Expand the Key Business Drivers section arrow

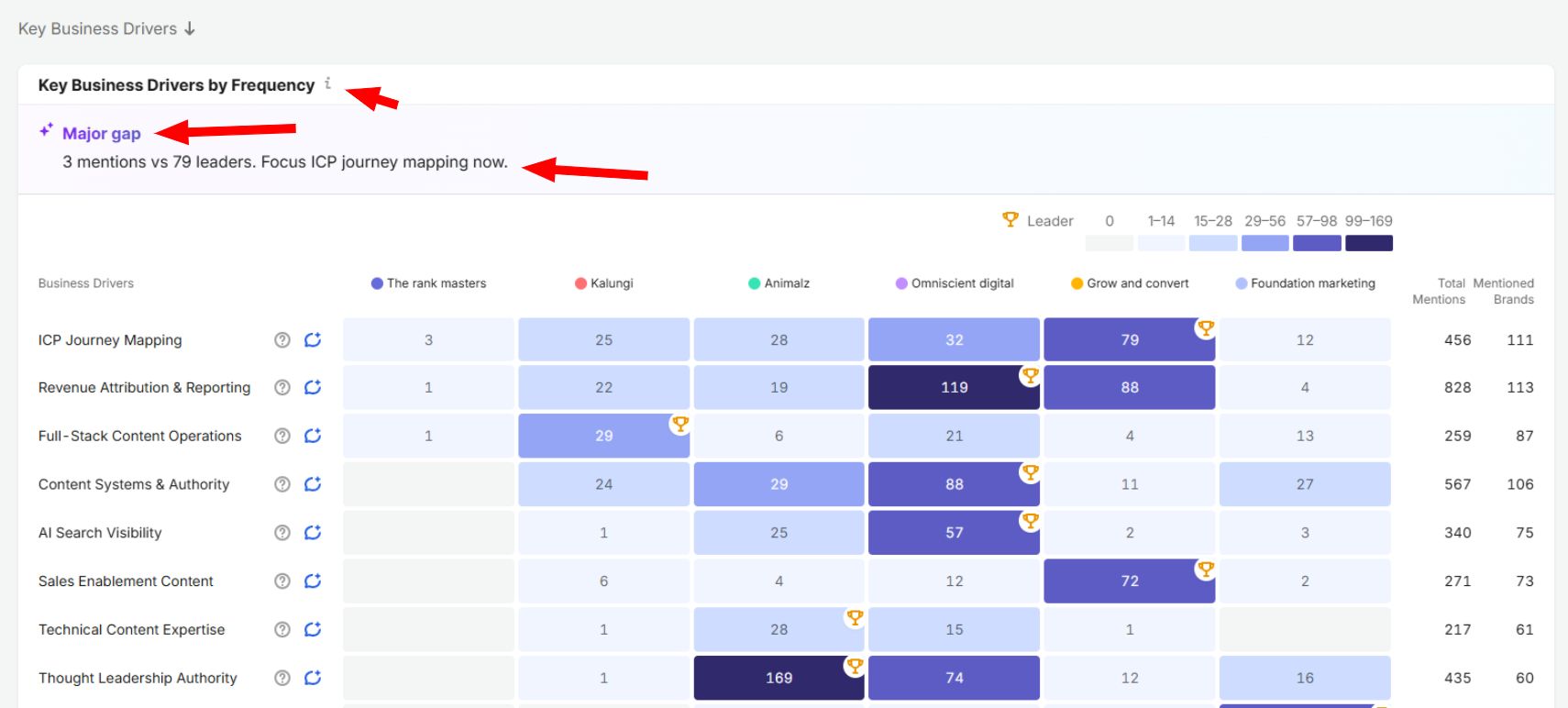click(190, 28)
